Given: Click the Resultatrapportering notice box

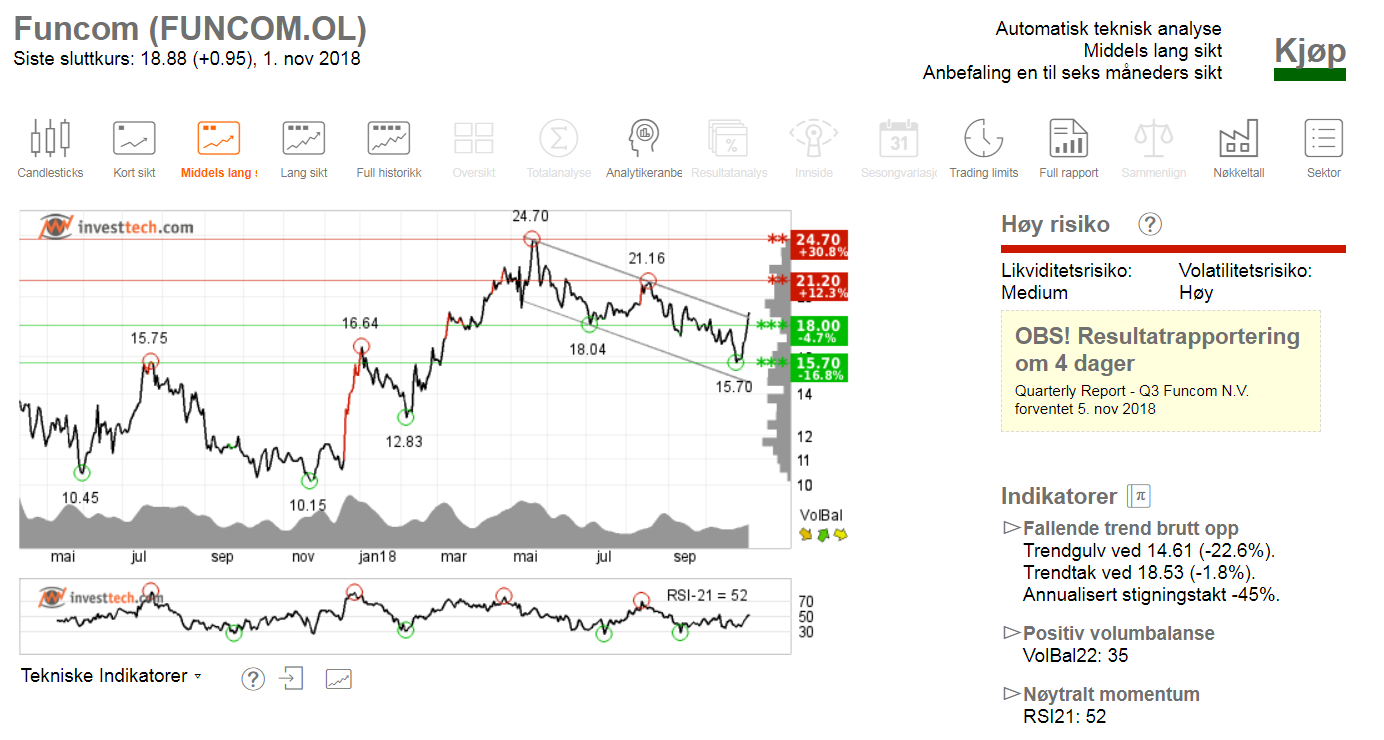Looking at the screenshot, I should [x=1160, y=371].
